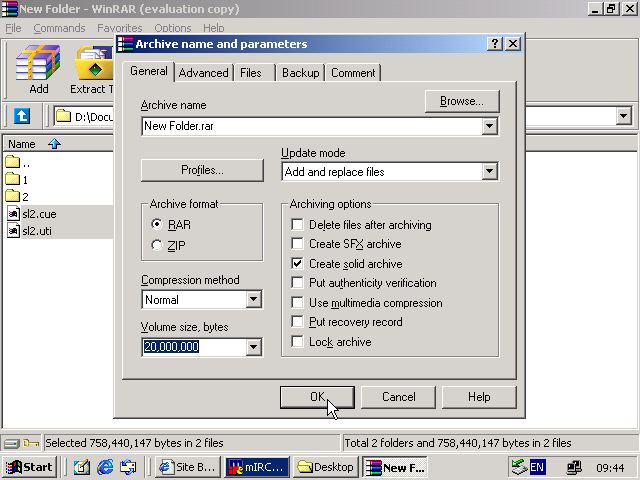The height and width of the screenshot is (480, 640).
Task: Click the Site B... taskbar button
Action: point(188,467)
